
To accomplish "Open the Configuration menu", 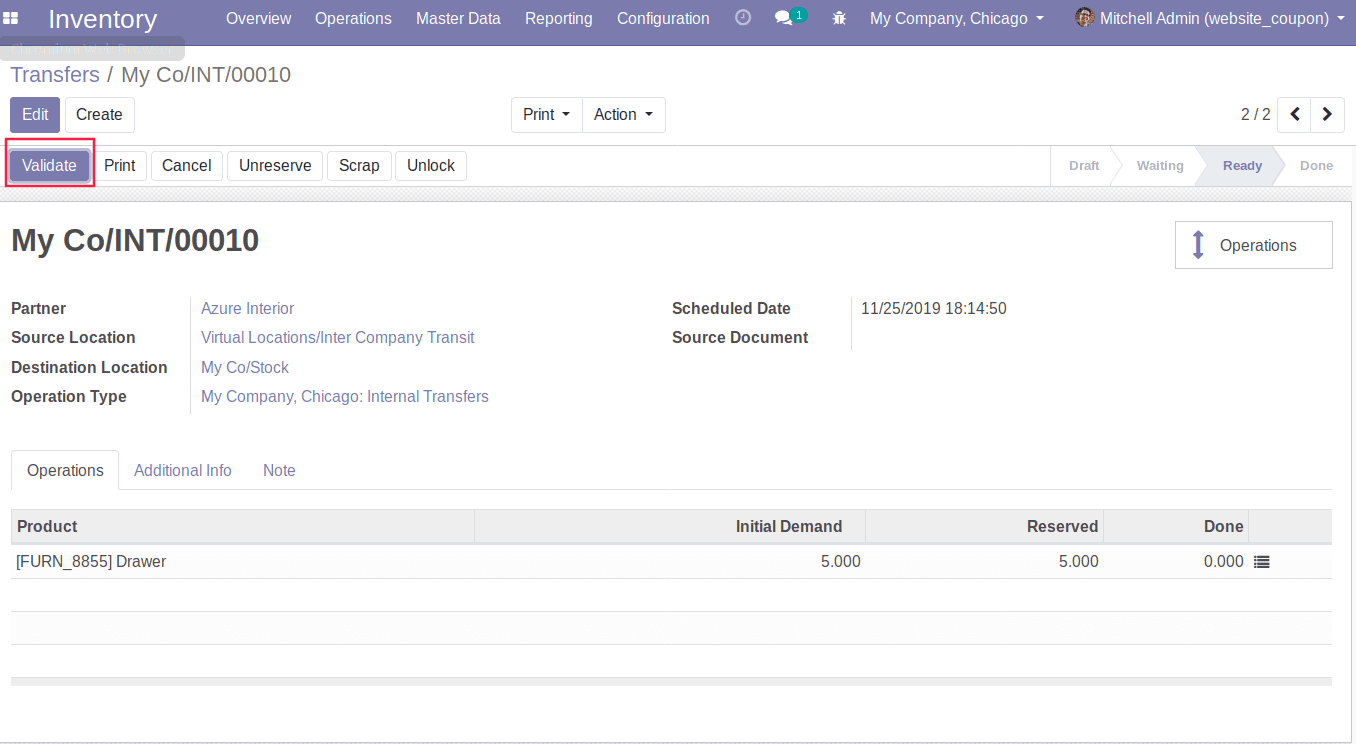I will 663,18.
